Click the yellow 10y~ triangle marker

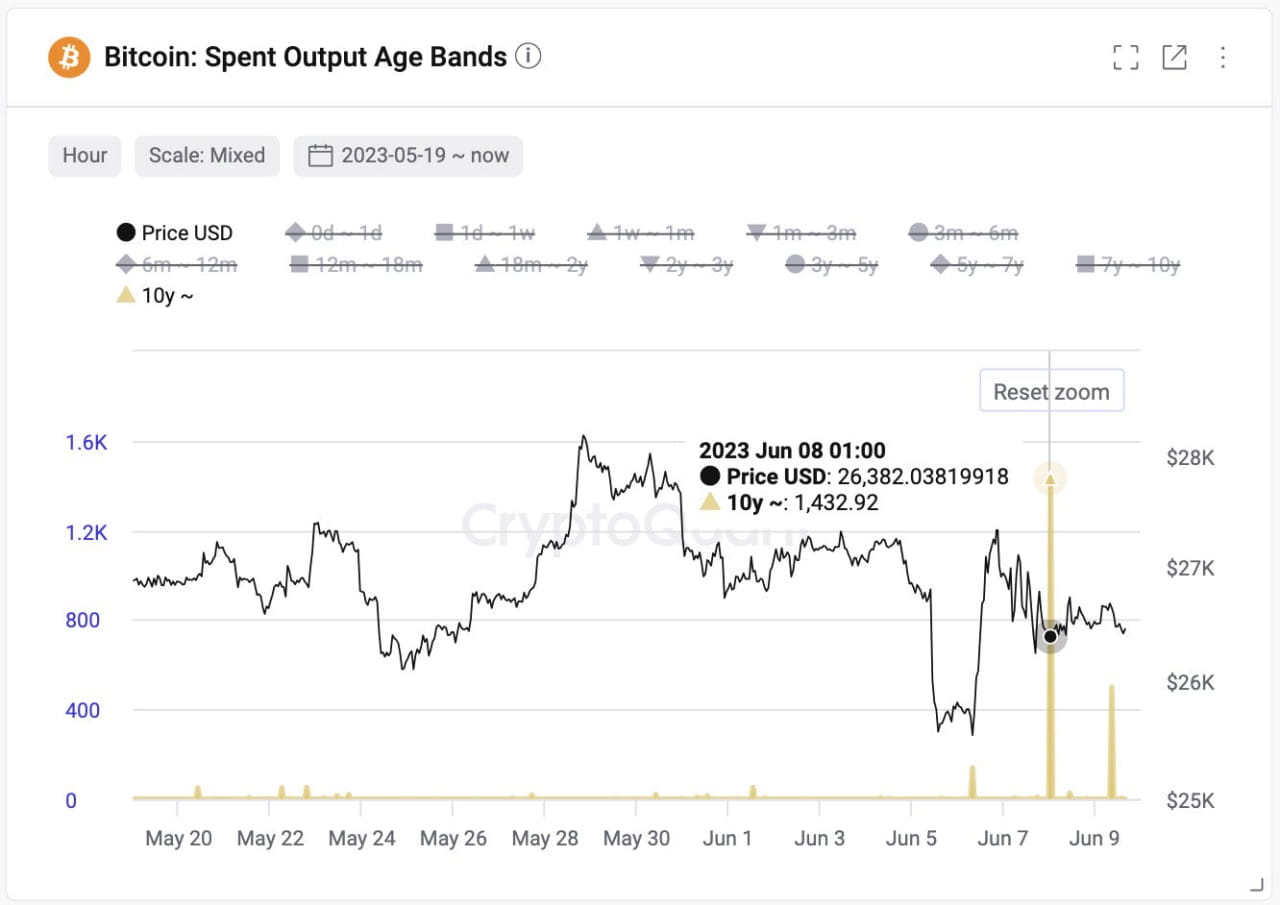point(125,295)
